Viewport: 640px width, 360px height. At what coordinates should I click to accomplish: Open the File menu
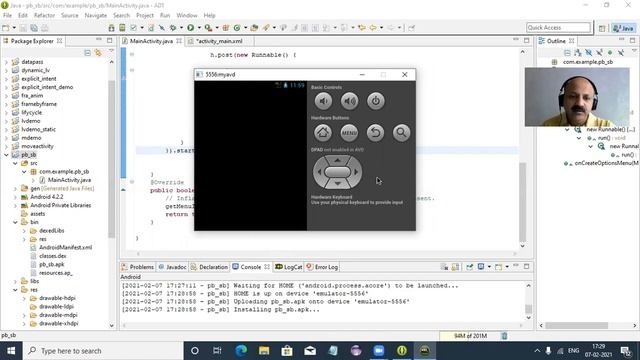(x=7, y=15)
